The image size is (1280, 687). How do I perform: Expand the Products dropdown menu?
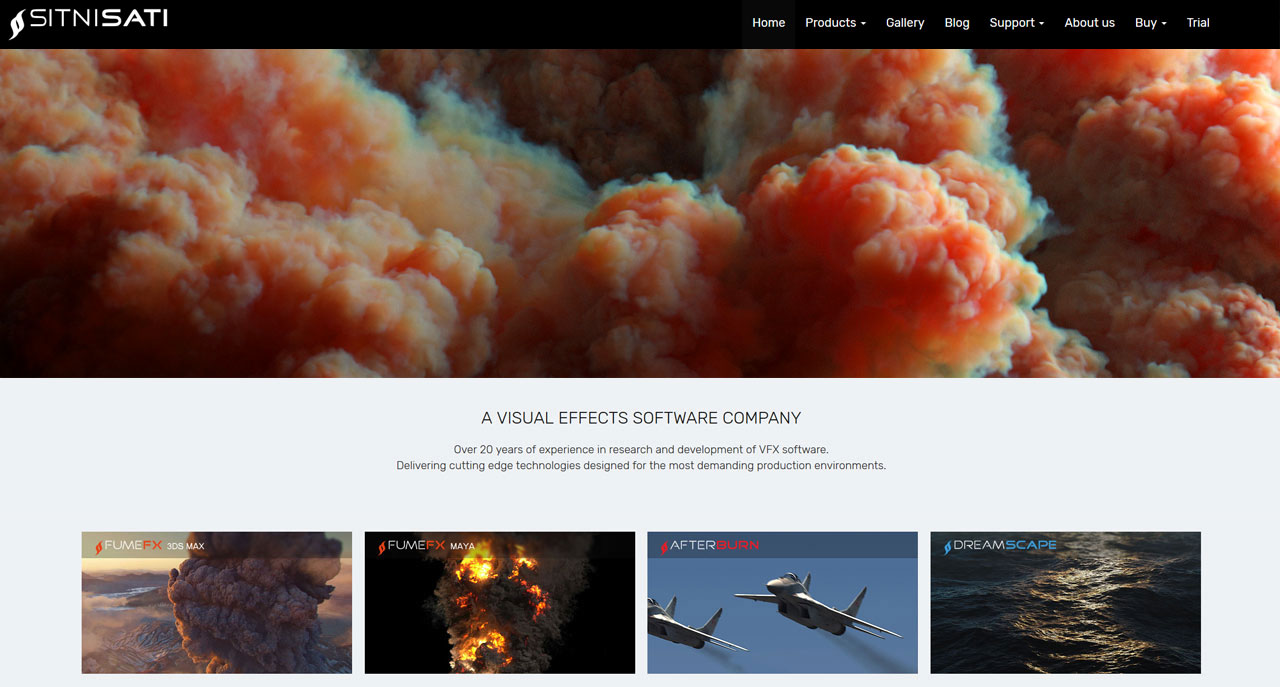pos(835,23)
